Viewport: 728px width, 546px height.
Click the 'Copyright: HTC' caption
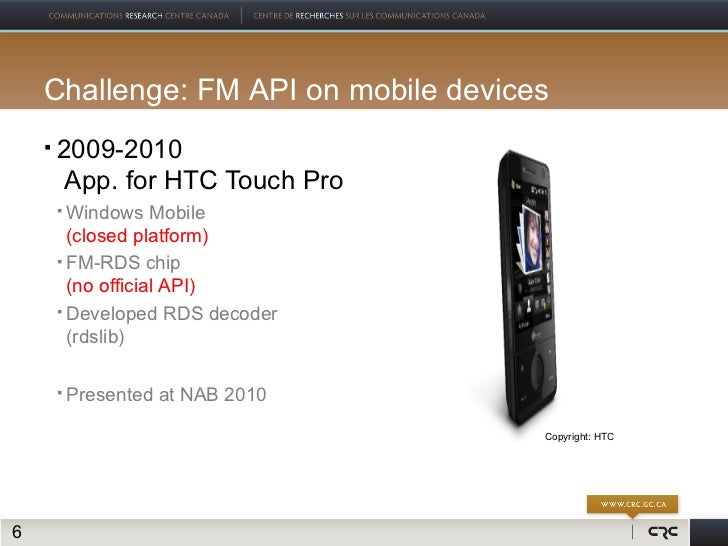click(579, 436)
